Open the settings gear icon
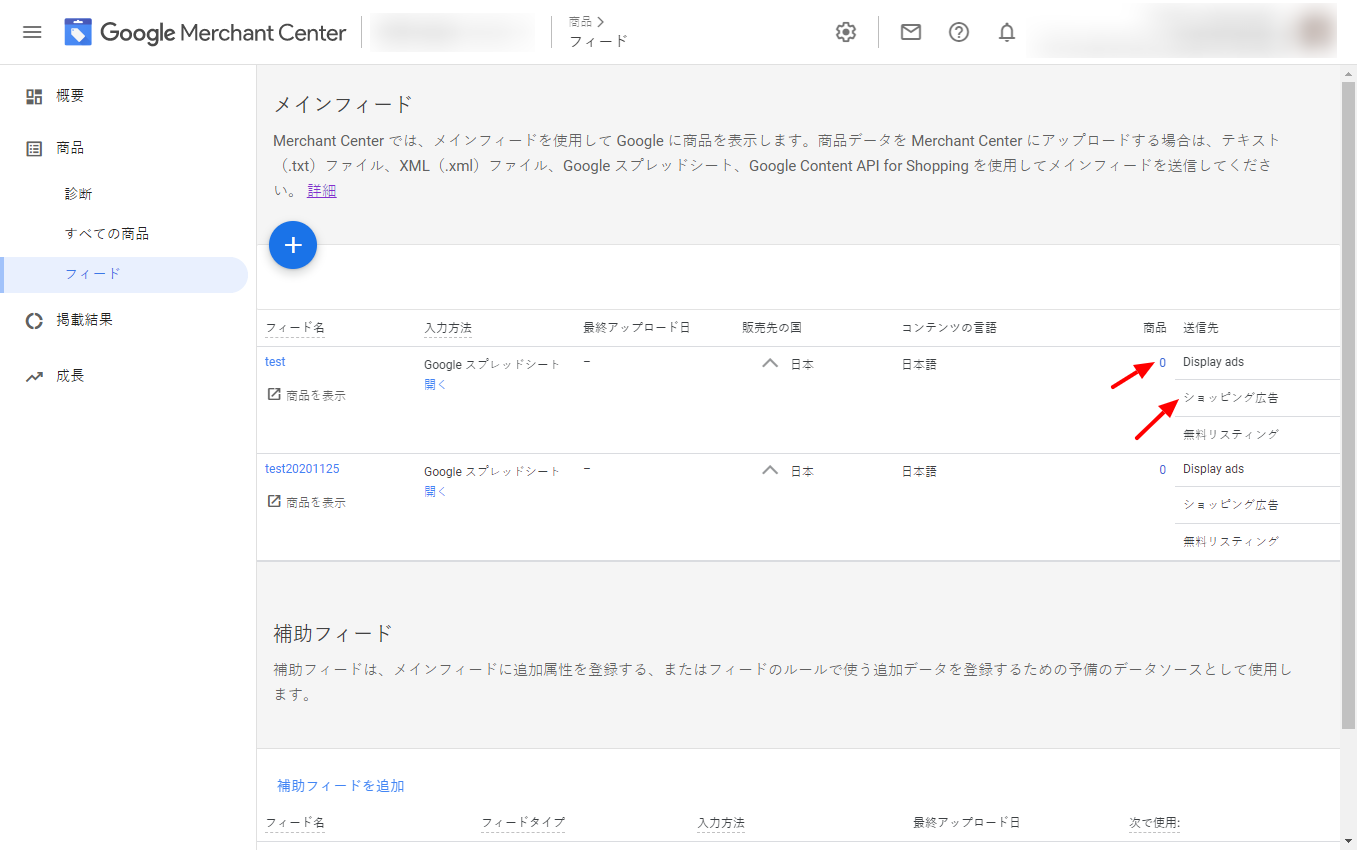The height and width of the screenshot is (850, 1357). (x=846, y=32)
